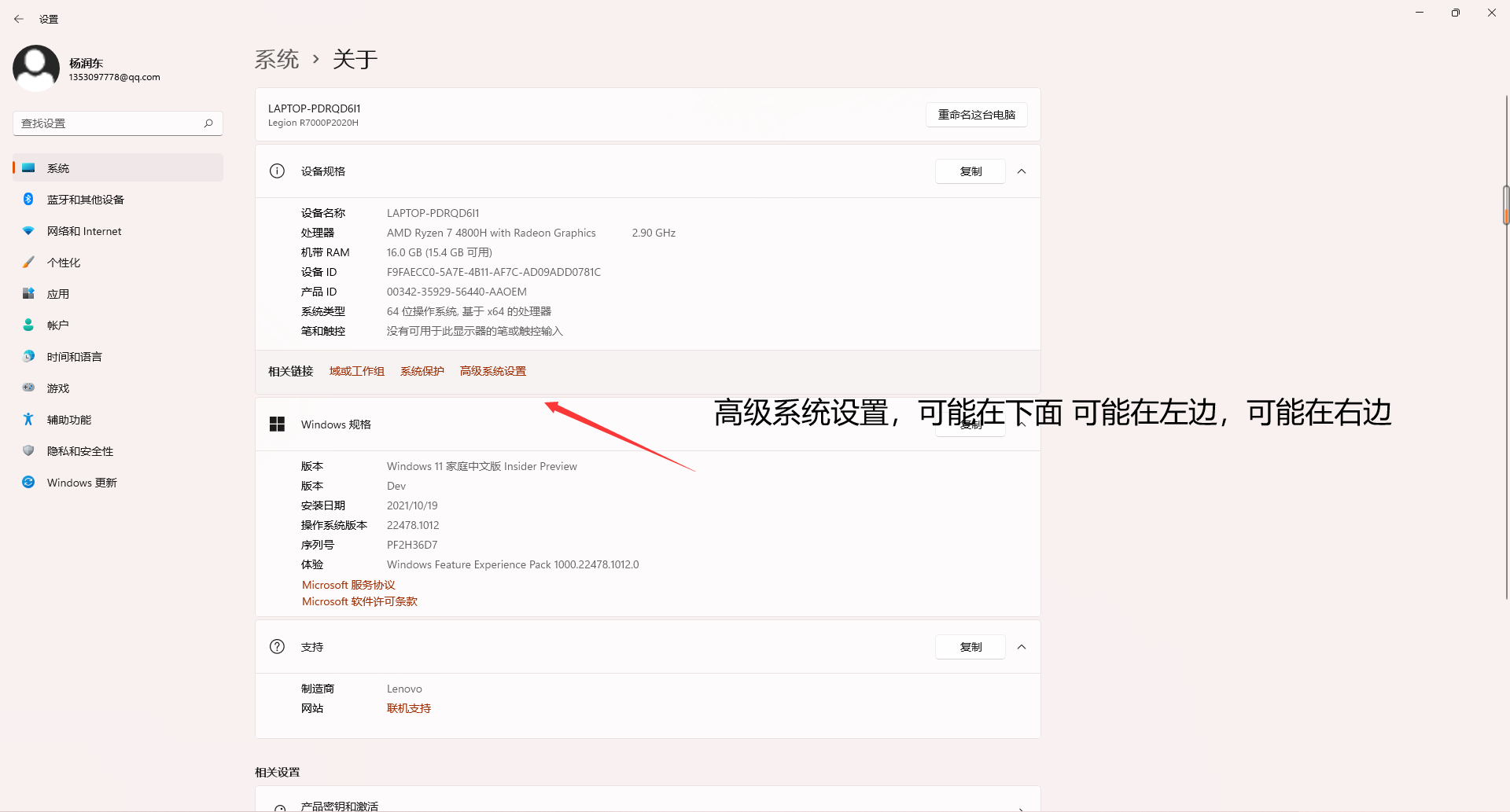1510x812 pixels.
Task: Open 辅助功能 settings
Action: (118, 420)
